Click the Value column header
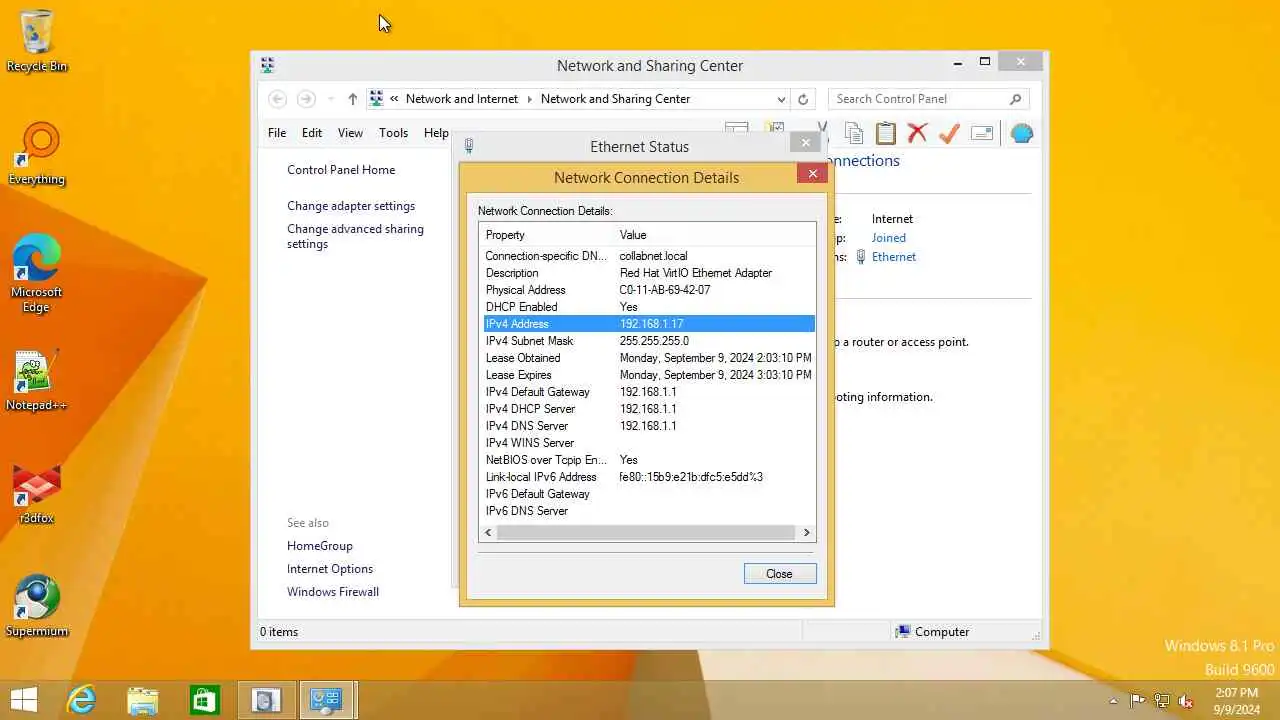The image size is (1280, 720). pyautogui.click(x=715, y=235)
